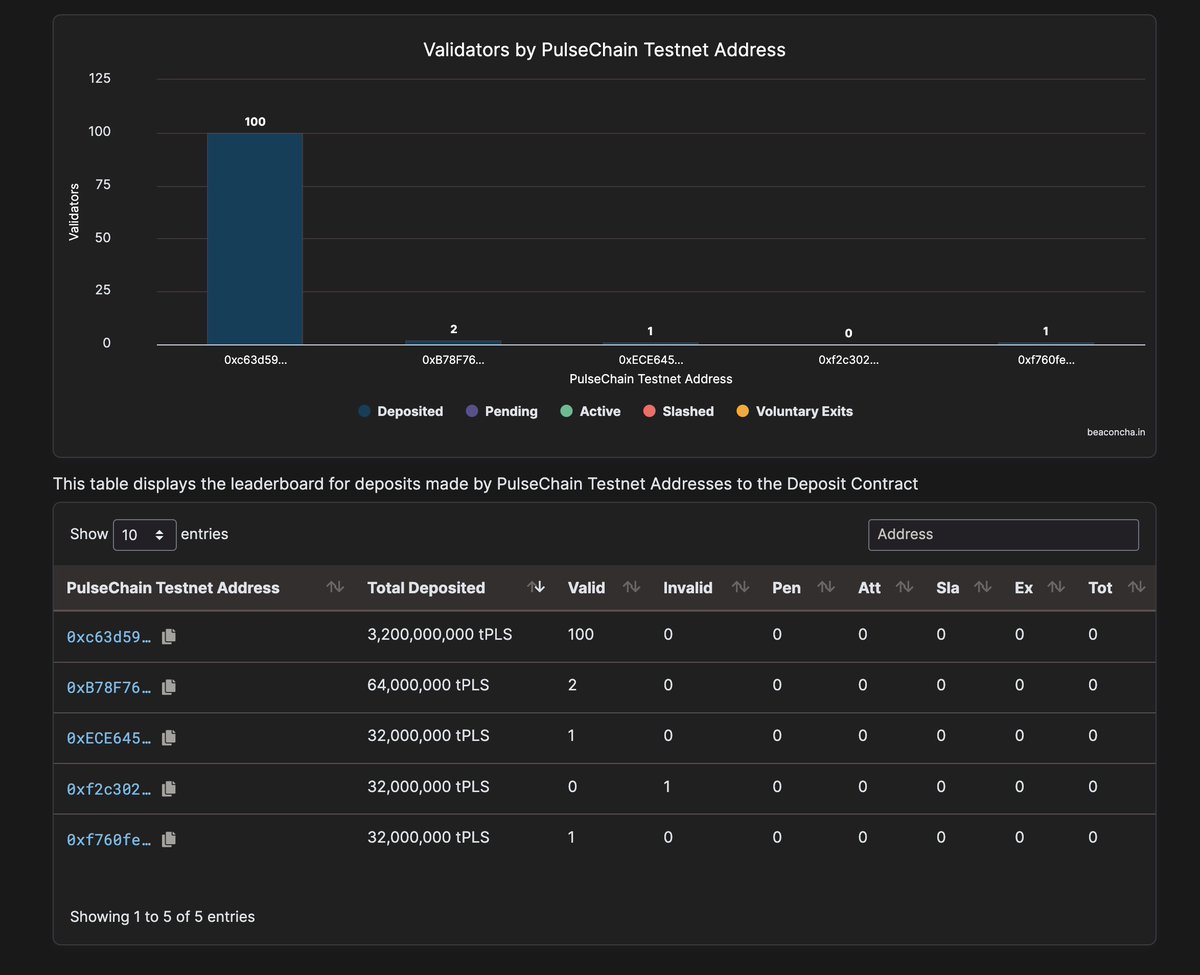Click 'Showing 1 to 5 of 5 entries'
The width and height of the screenshot is (1200, 975).
(x=162, y=916)
